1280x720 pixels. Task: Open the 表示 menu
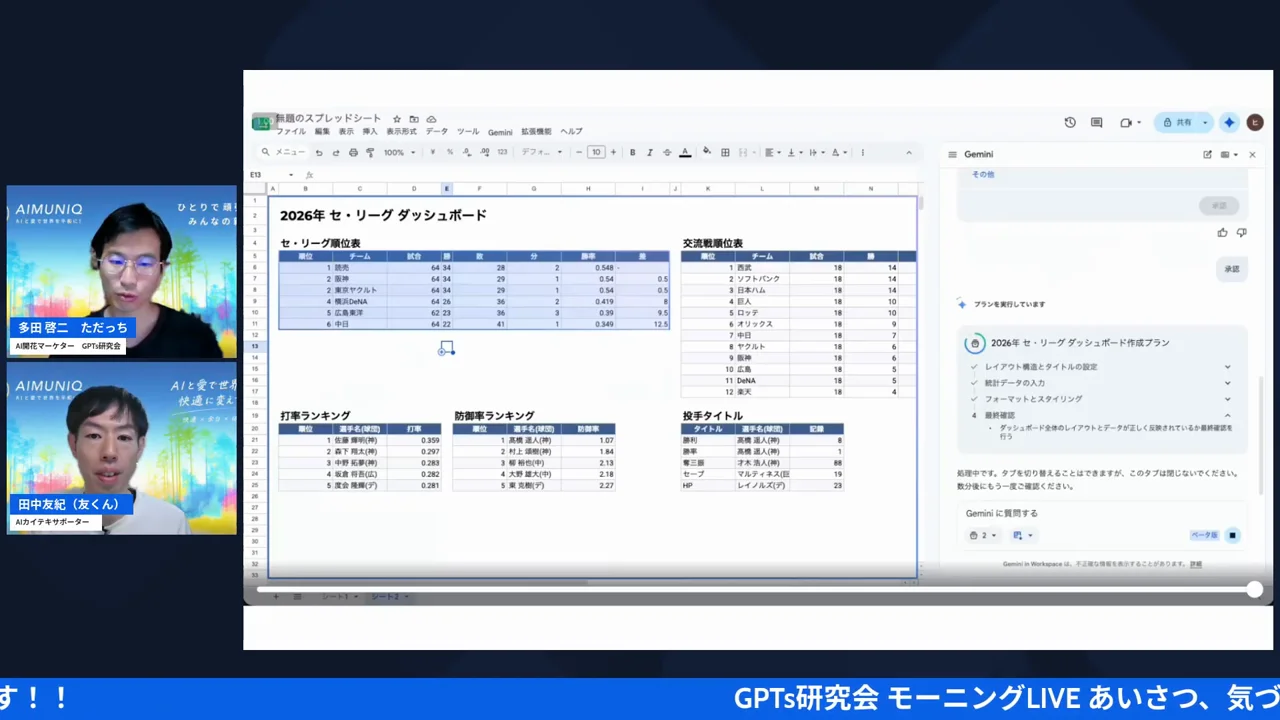346,132
